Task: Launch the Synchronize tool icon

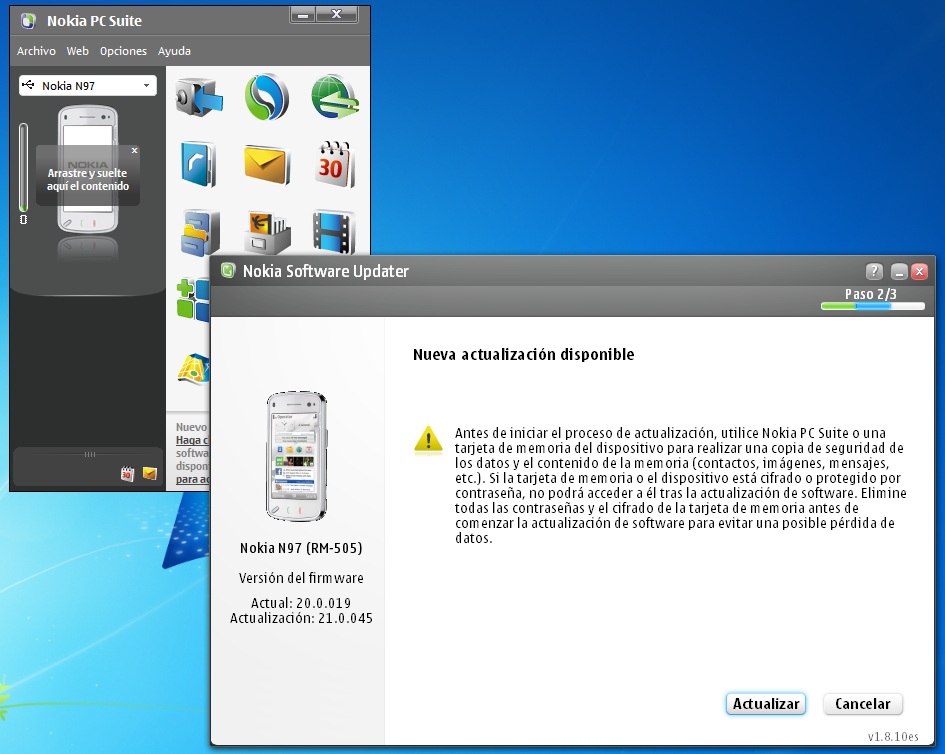Action: click(x=266, y=97)
